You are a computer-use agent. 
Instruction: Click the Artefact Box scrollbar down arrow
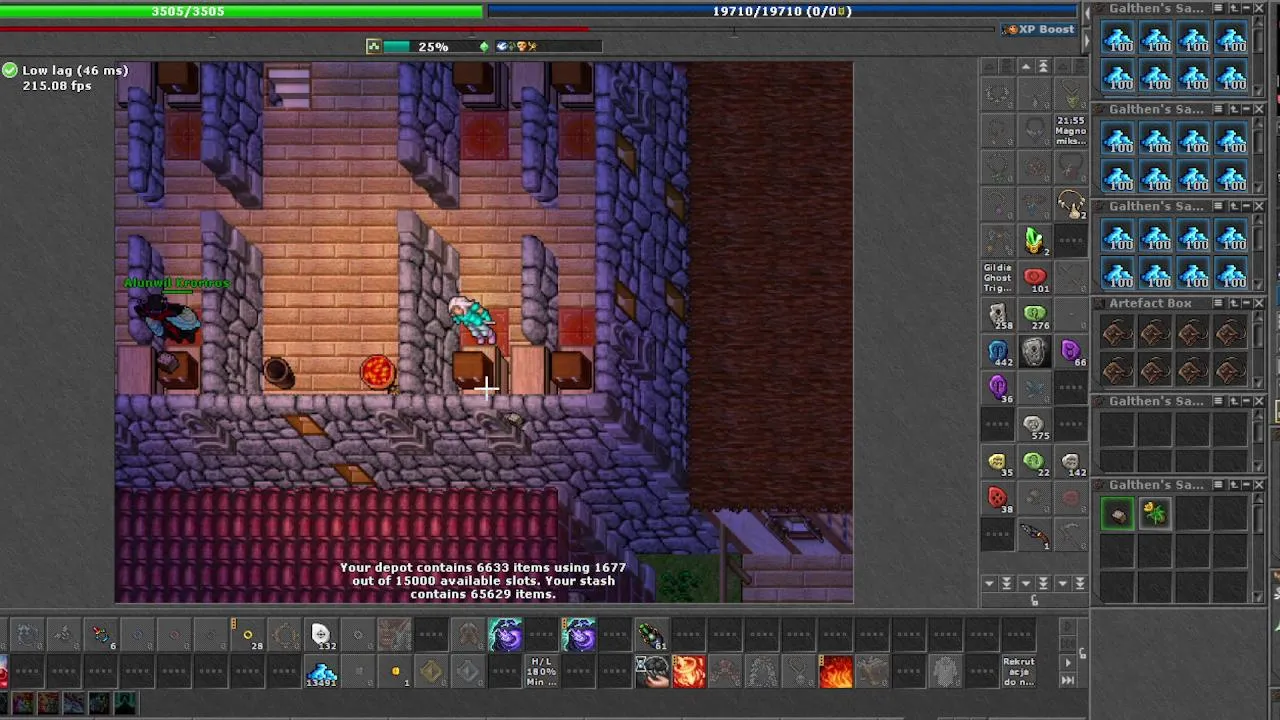pyautogui.click(x=1259, y=383)
